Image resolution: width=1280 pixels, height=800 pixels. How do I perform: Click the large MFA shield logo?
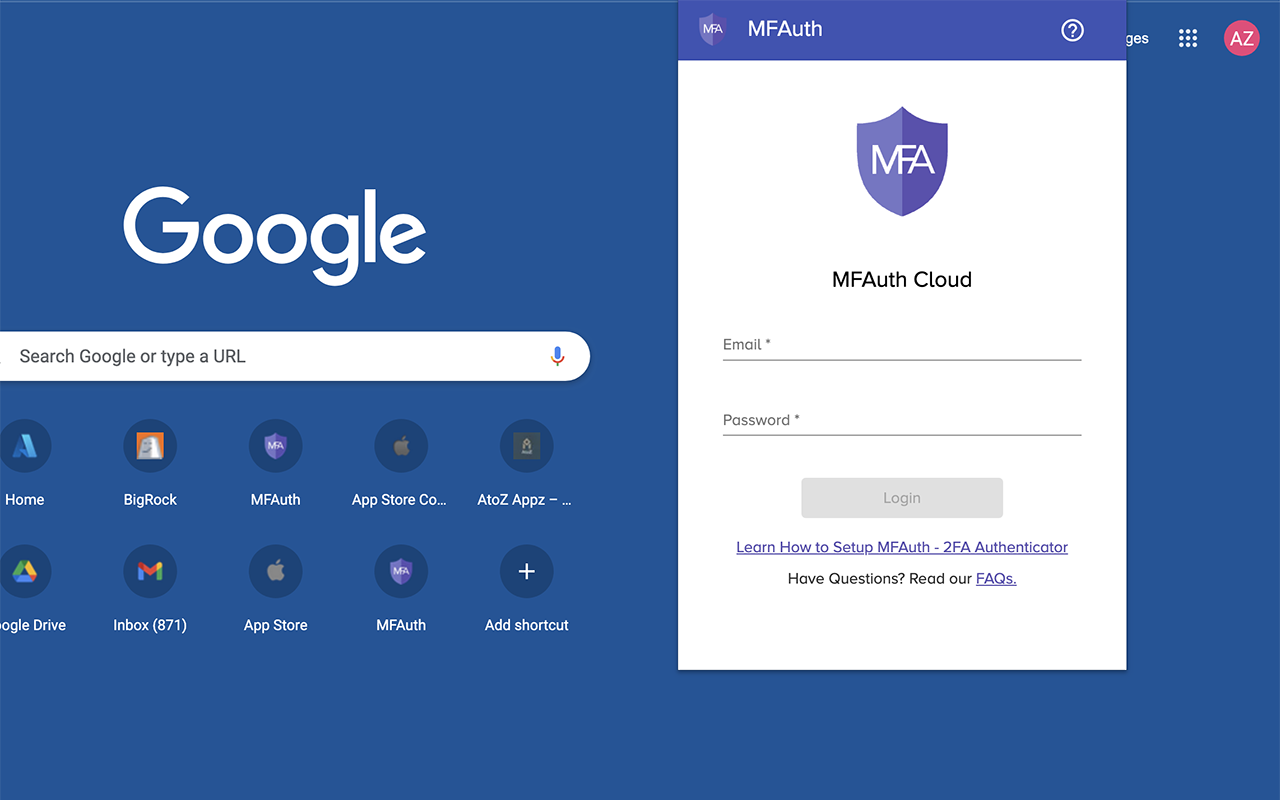tap(902, 161)
